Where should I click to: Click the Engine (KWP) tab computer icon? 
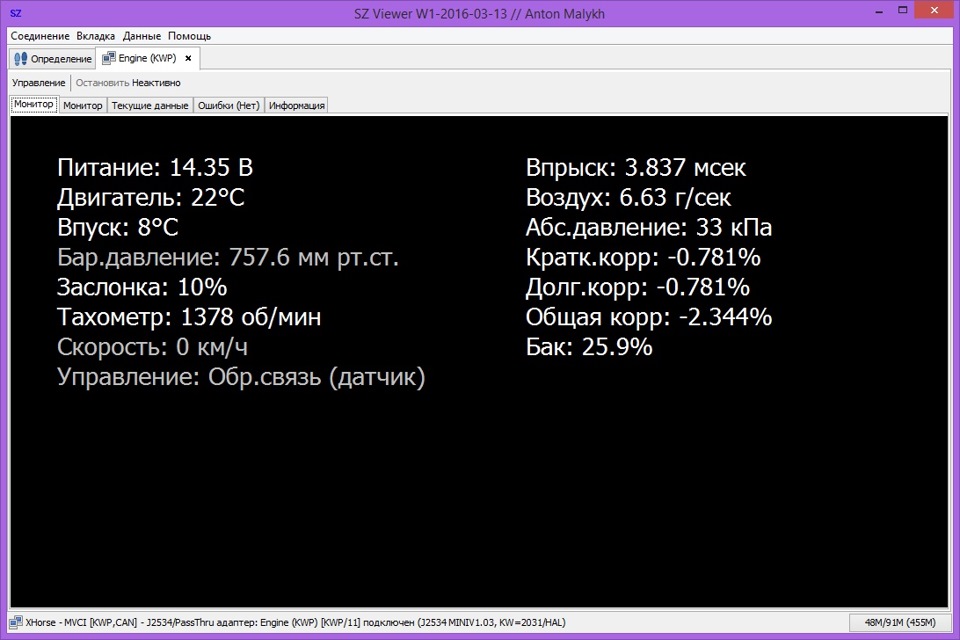click(108, 58)
